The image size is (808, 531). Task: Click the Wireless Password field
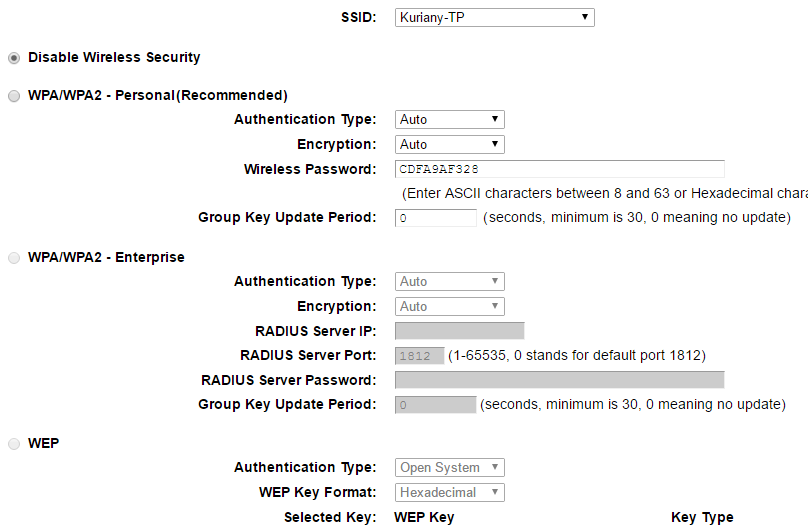click(x=559, y=169)
